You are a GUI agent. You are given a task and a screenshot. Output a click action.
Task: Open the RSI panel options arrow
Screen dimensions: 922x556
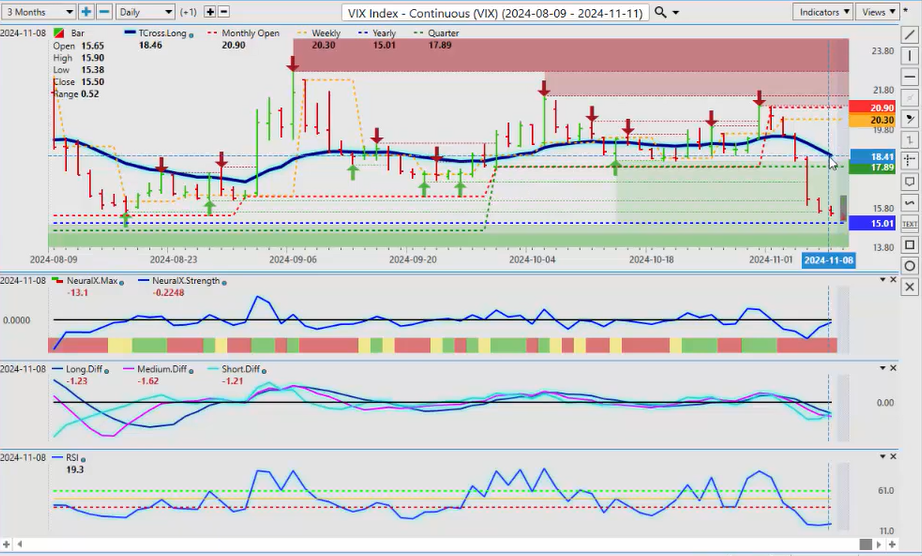[x=882, y=456]
